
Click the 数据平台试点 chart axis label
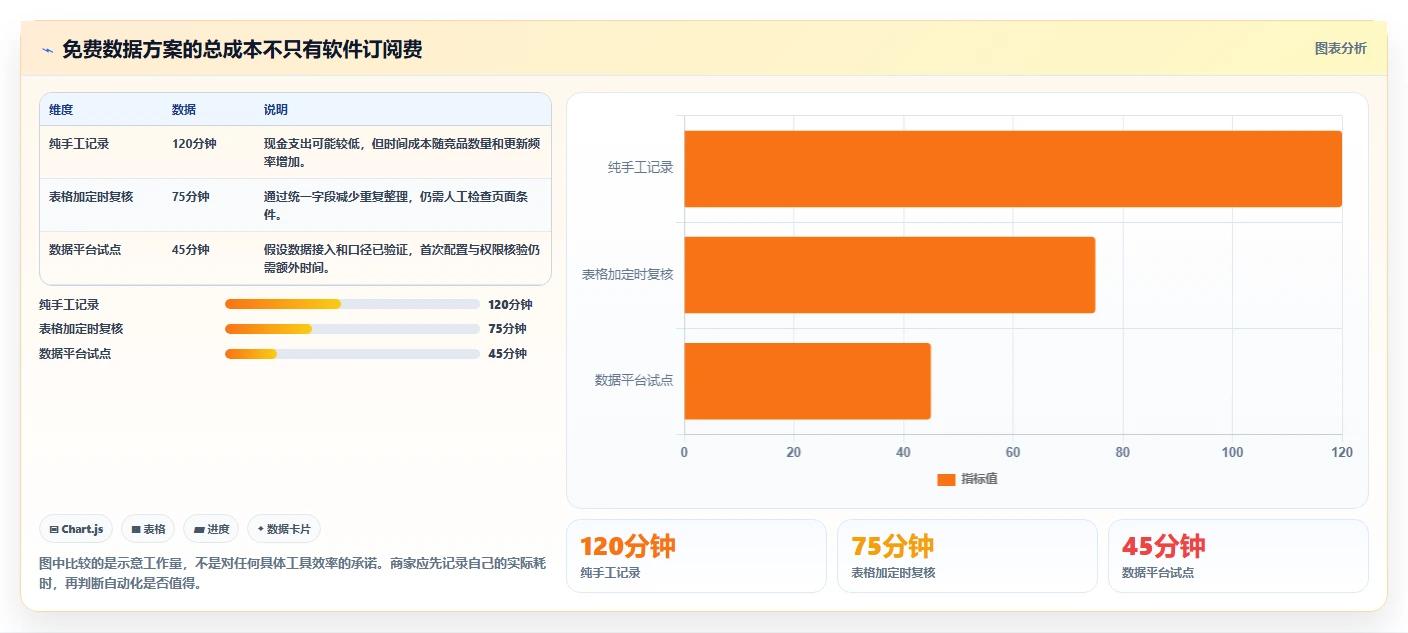pyautogui.click(x=634, y=380)
